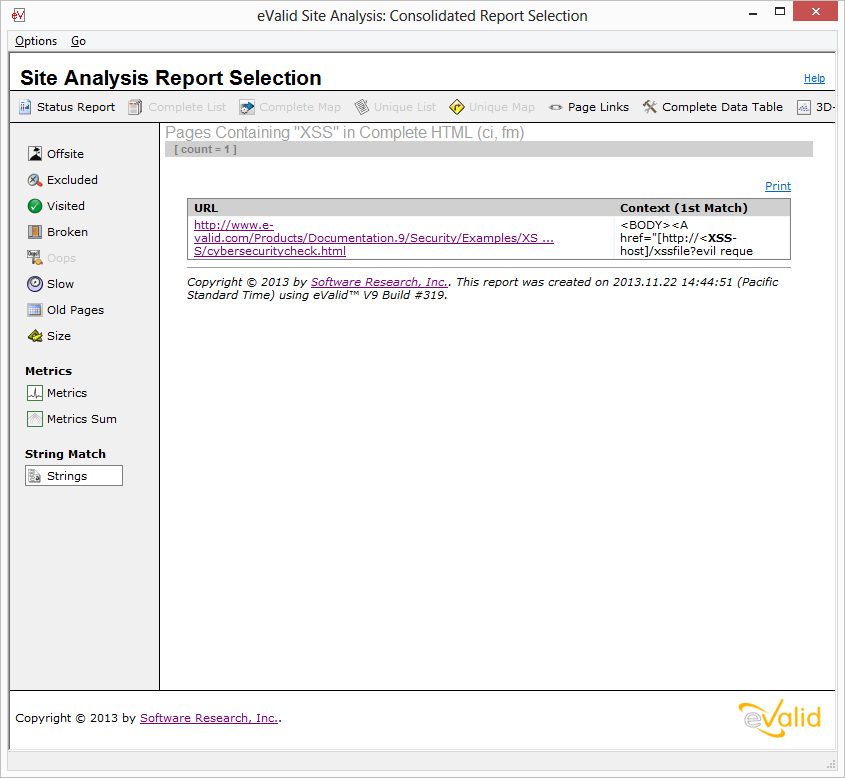This screenshot has height=778, width=845.
Task: Click the Metrics Sum icon
Action: pyautogui.click(x=35, y=419)
